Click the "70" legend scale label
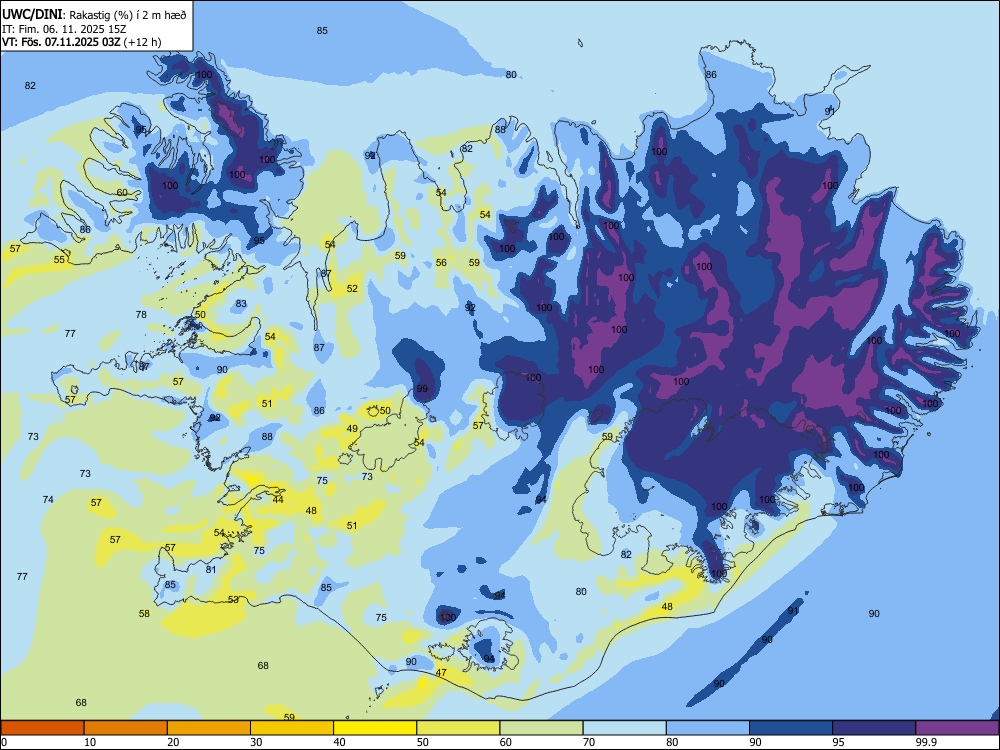This screenshot has height=750, width=1000. click(589, 742)
